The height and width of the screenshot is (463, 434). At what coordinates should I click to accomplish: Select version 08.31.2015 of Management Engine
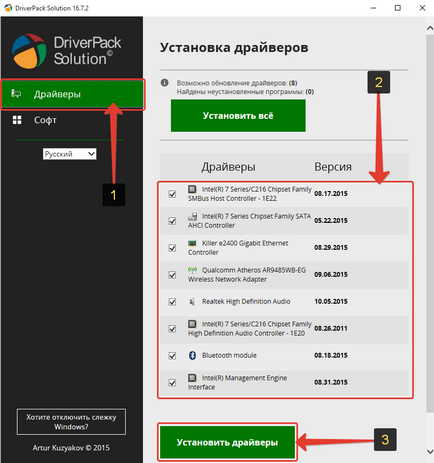coord(331,382)
